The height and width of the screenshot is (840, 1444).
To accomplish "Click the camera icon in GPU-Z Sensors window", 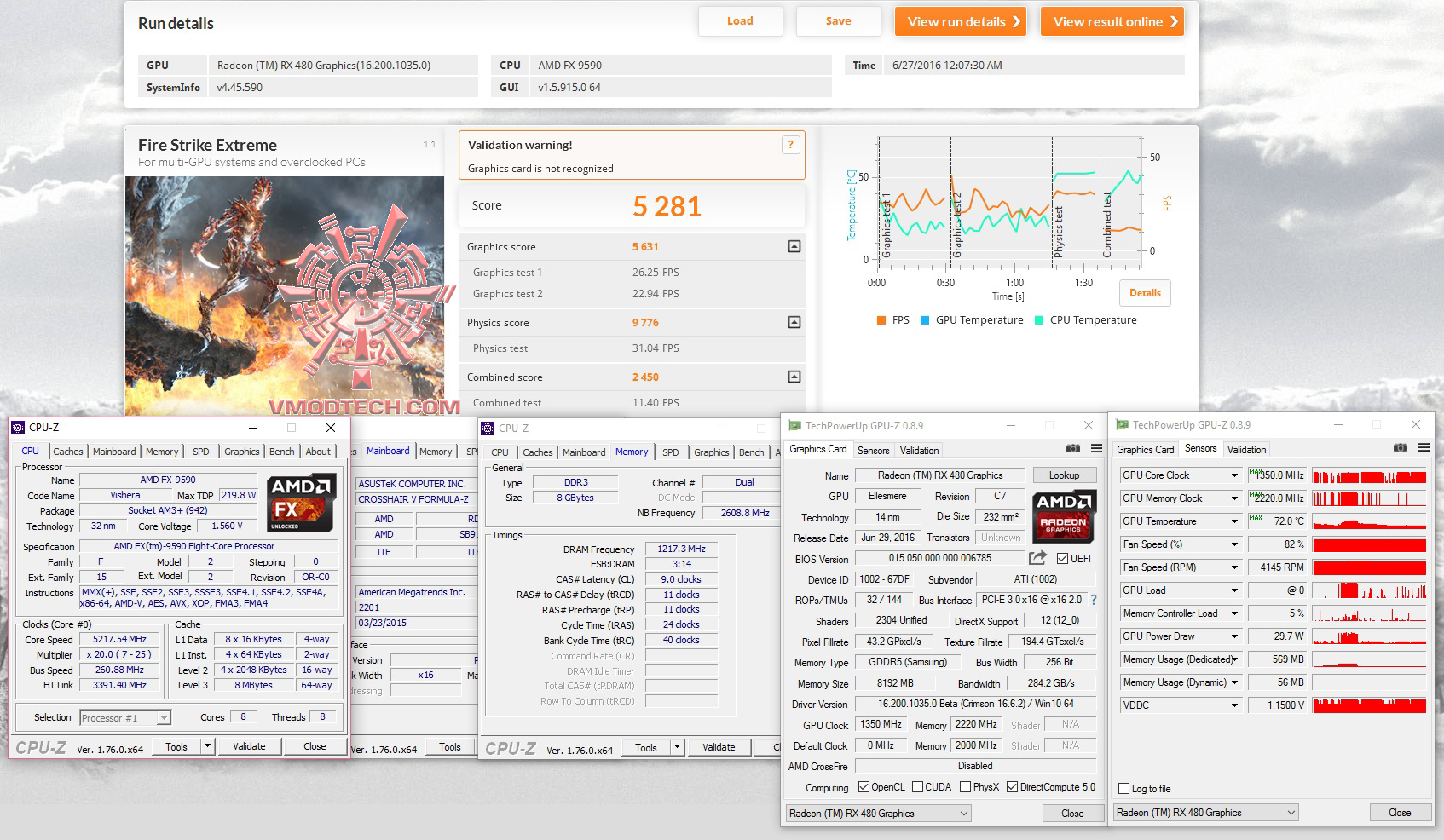I will [x=1401, y=448].
